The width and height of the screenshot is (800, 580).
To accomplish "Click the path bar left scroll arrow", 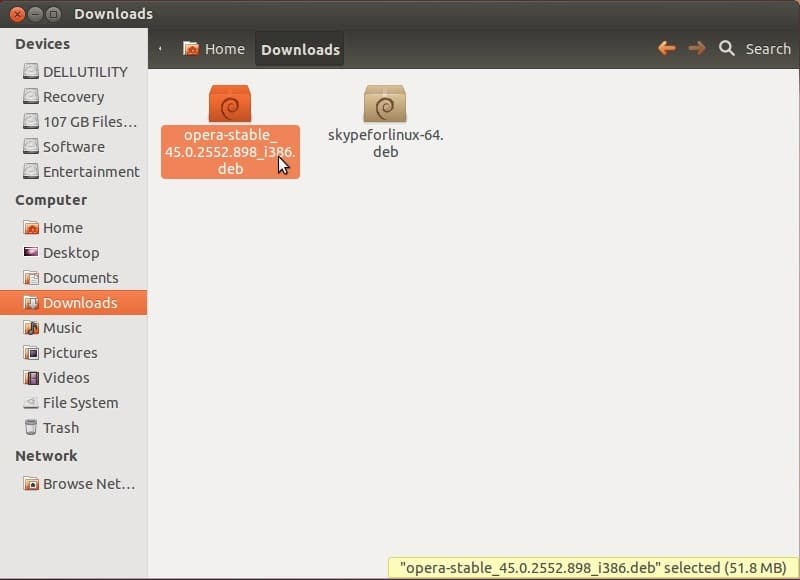I will click(160, 49).
